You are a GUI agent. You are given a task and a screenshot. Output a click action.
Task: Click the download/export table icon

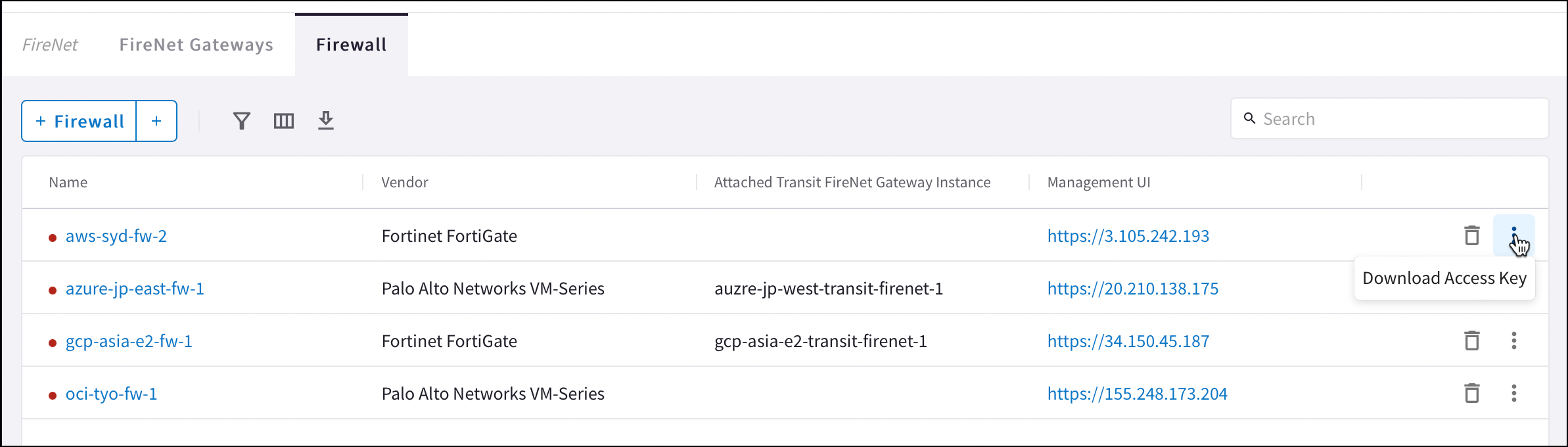coord(325,120)
